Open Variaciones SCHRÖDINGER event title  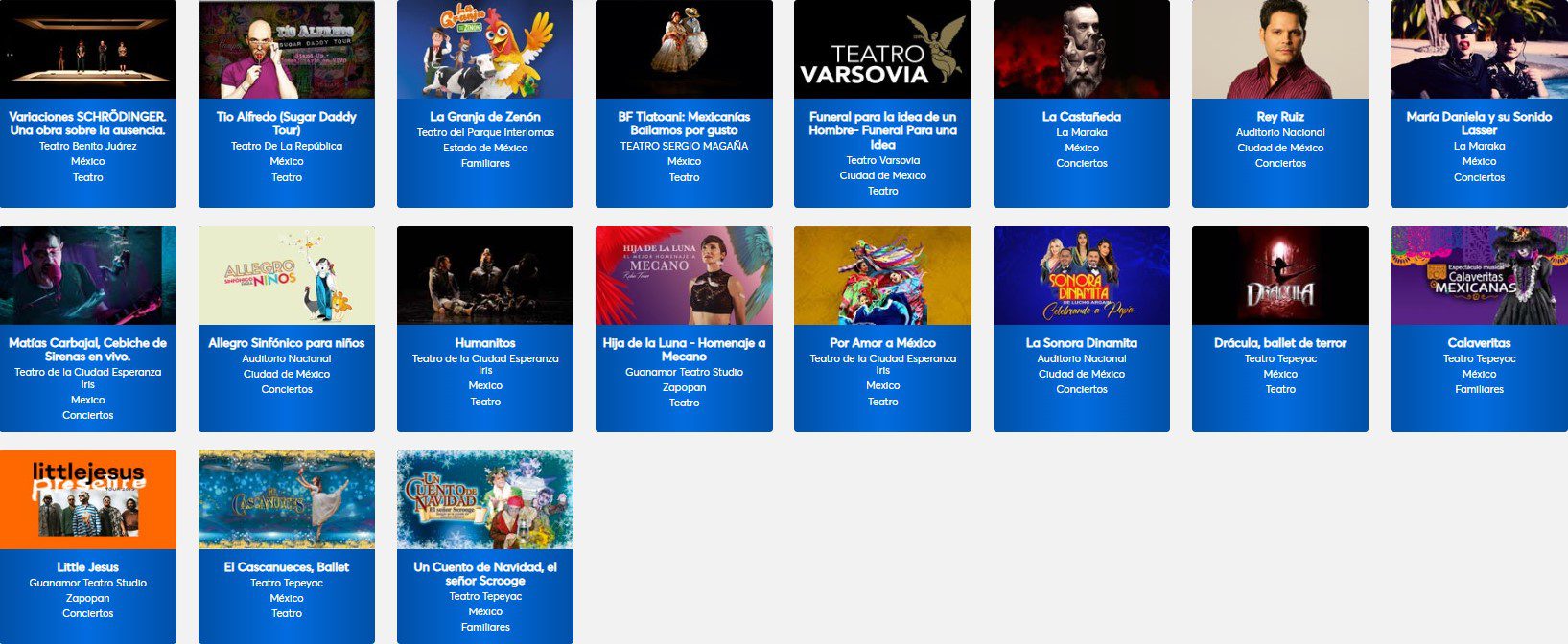[x=88, y=124]
